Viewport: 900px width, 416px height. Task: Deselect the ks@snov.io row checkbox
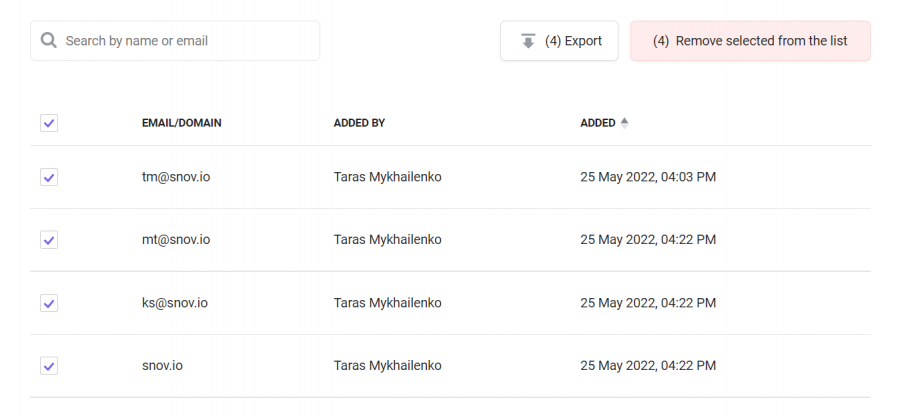click(x=49, y=302)
